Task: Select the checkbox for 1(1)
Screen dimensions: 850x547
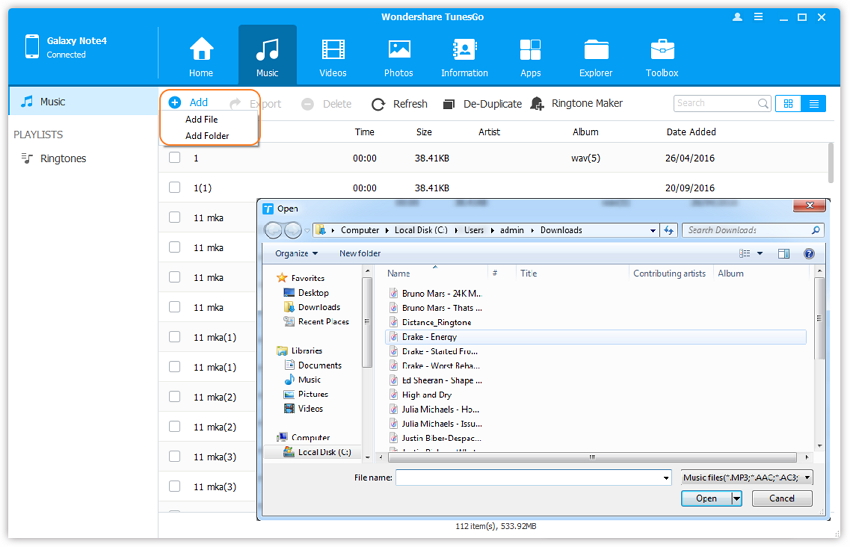Action: (x=175, y=188)
